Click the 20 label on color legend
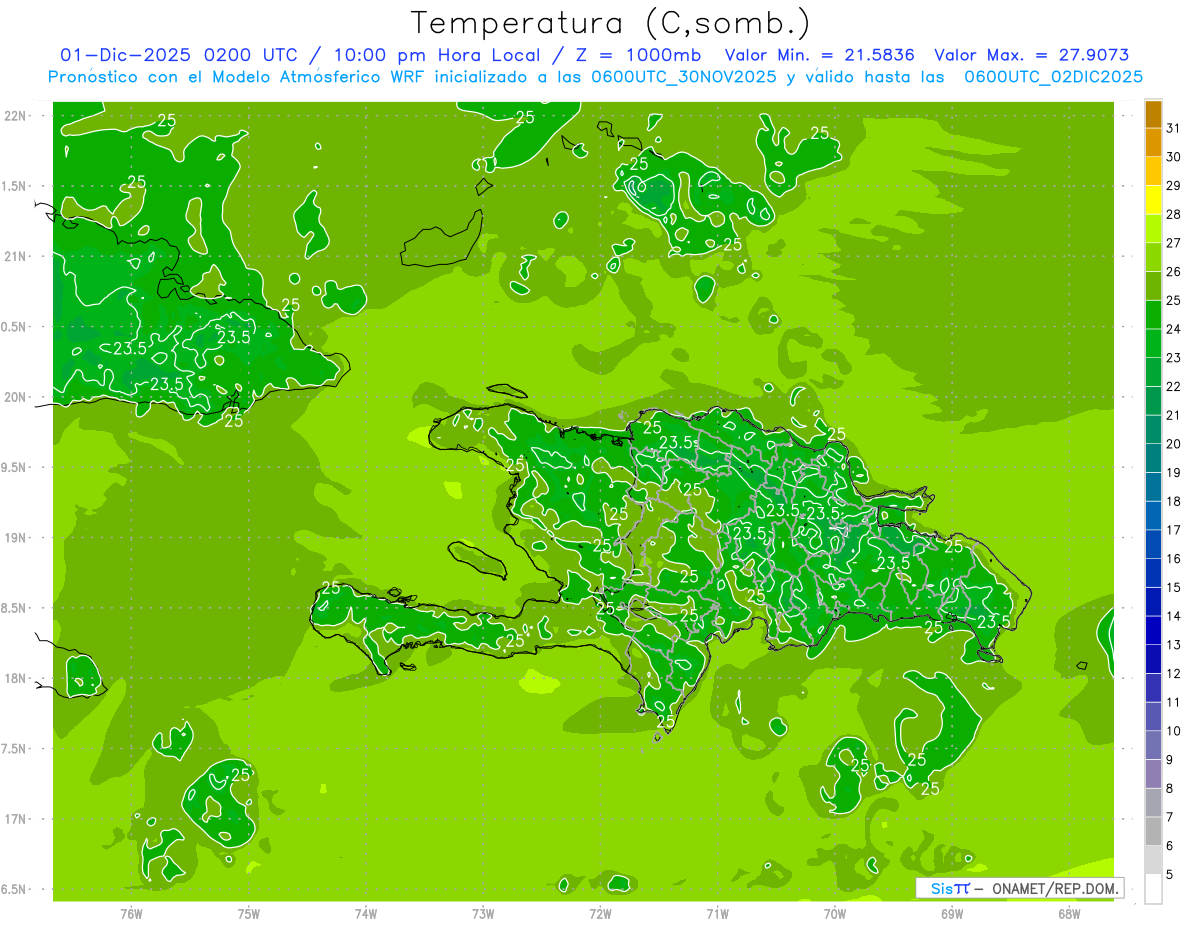 coord(1174,444)
